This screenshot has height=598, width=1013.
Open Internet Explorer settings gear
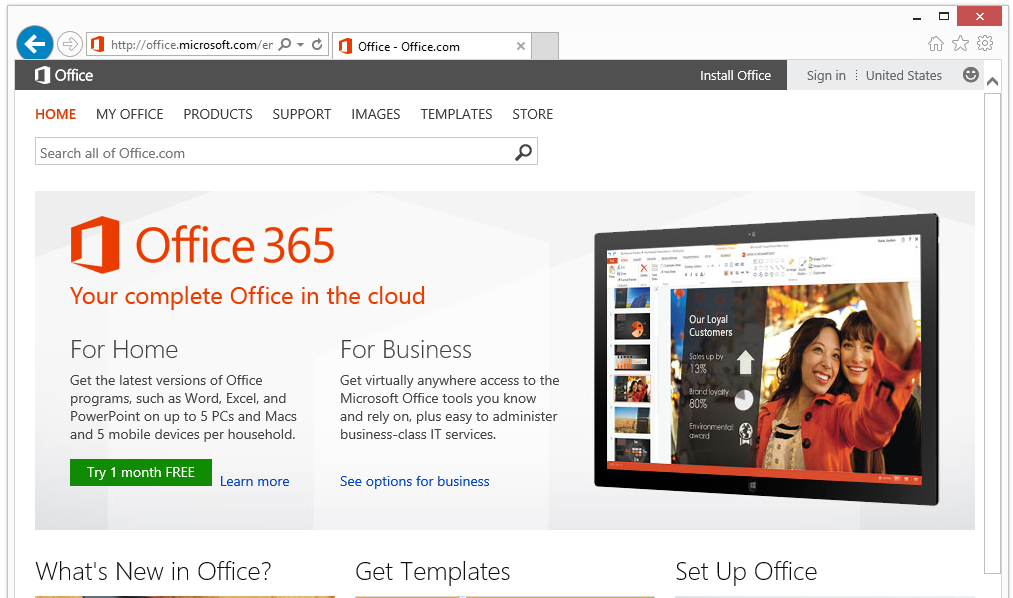988,44
